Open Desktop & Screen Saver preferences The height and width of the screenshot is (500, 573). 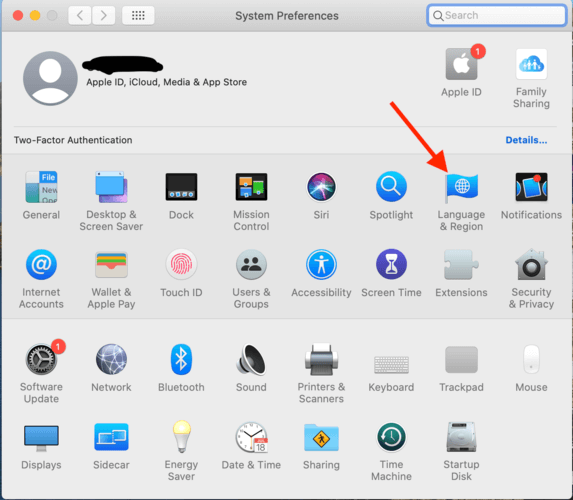(x=111, y=187)
